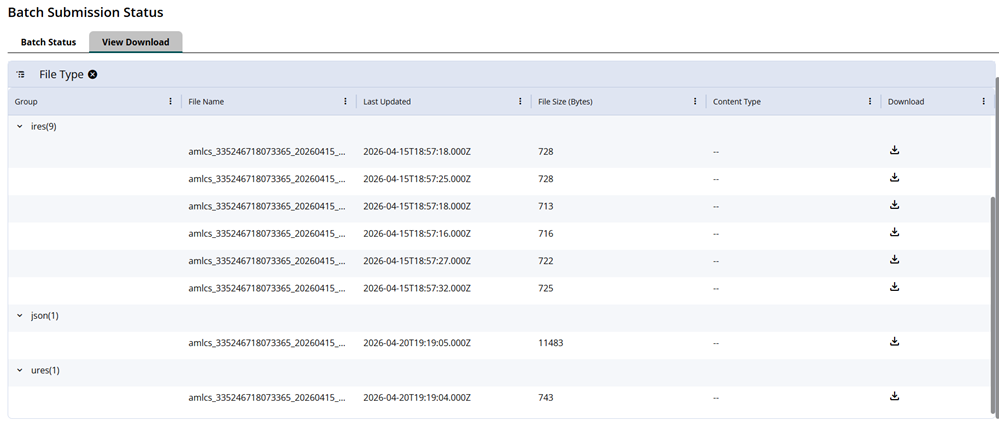Download the 722-byte file
The width and height of the screenshot is (1000, 427).
click(x=894, y=260)
